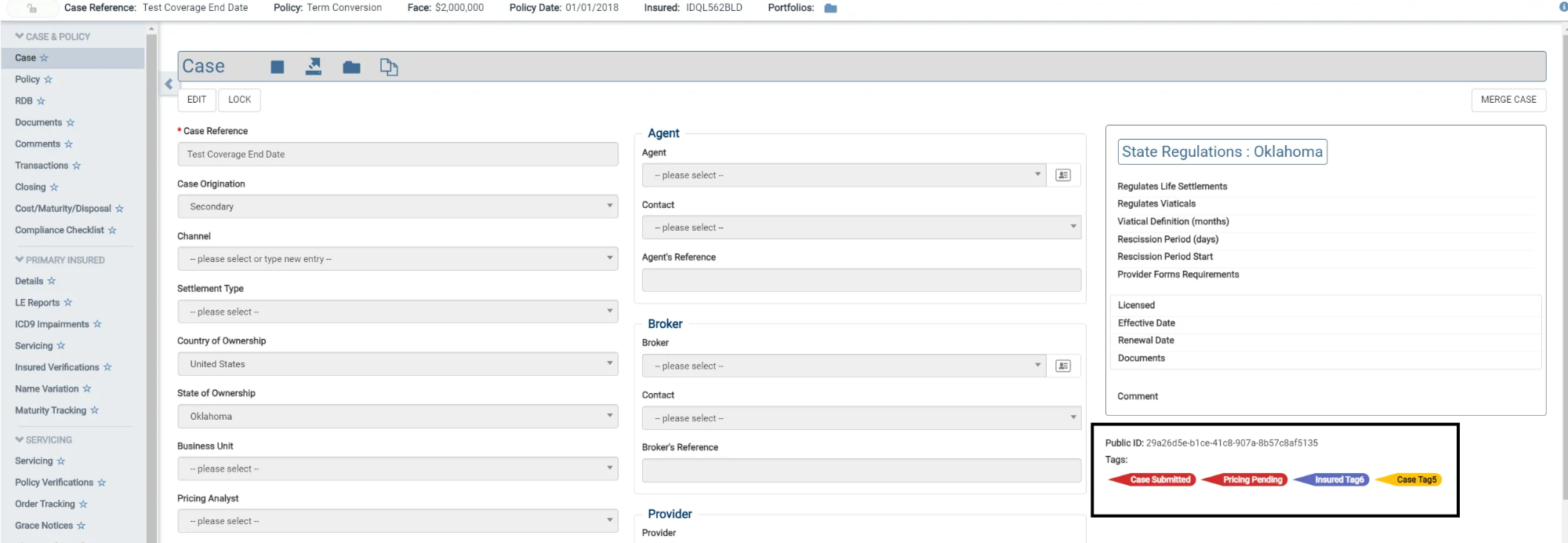Image resolution: width=1568 pixels, height=543 pixels.
Task: Click the EDIT button
Action: (x=197, y=100)
